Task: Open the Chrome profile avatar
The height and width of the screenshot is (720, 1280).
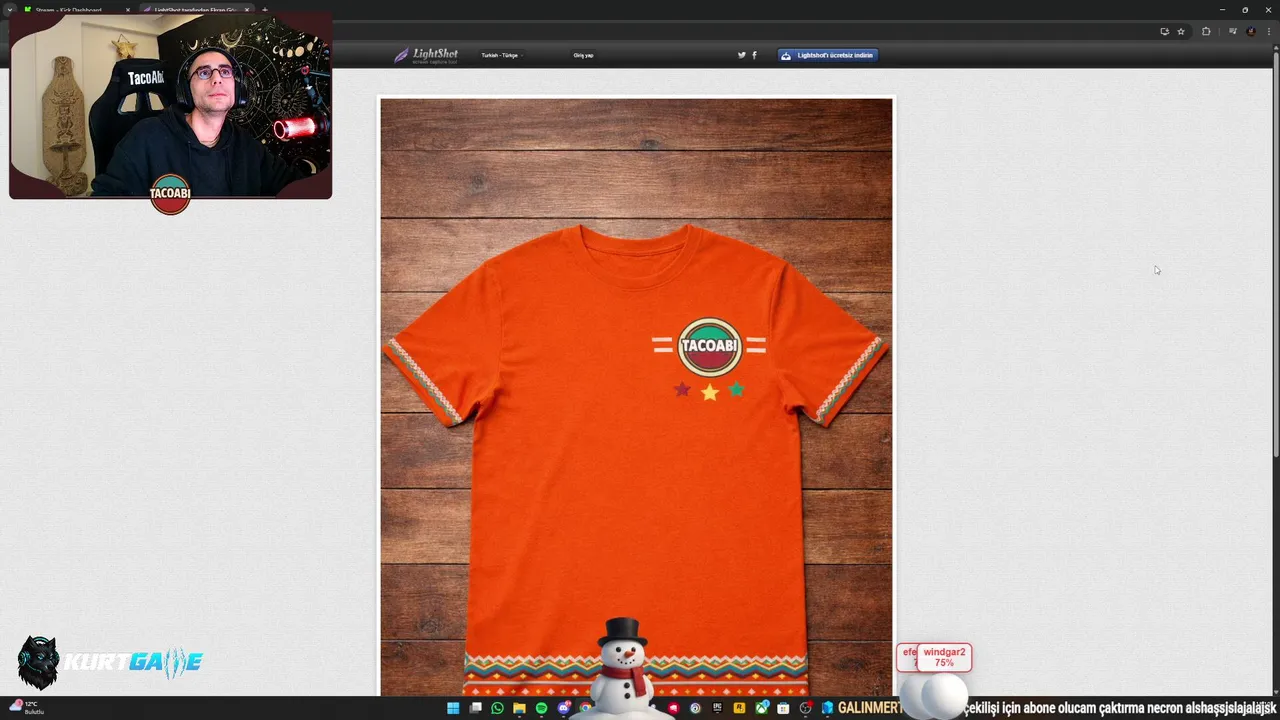Action: [x=1251, y=31]
